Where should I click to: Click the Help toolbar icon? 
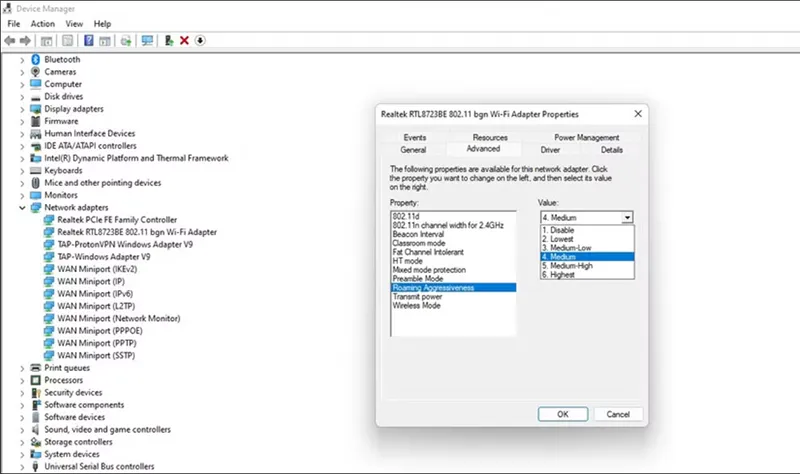click(88, 41)
